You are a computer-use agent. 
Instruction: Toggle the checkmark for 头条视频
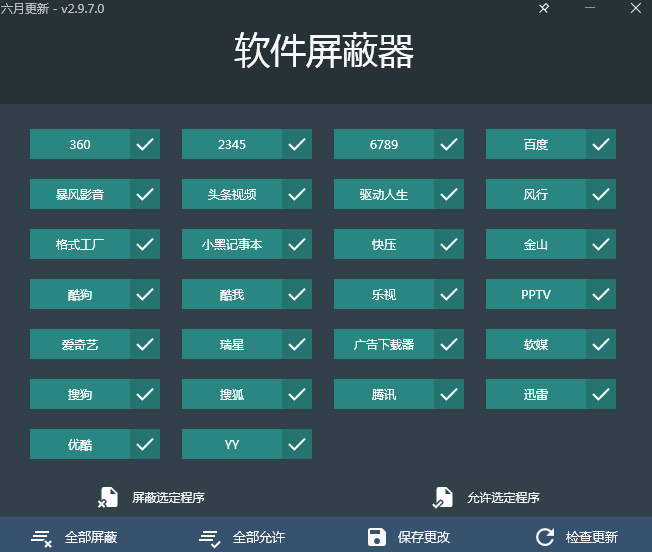coord(297,194)
